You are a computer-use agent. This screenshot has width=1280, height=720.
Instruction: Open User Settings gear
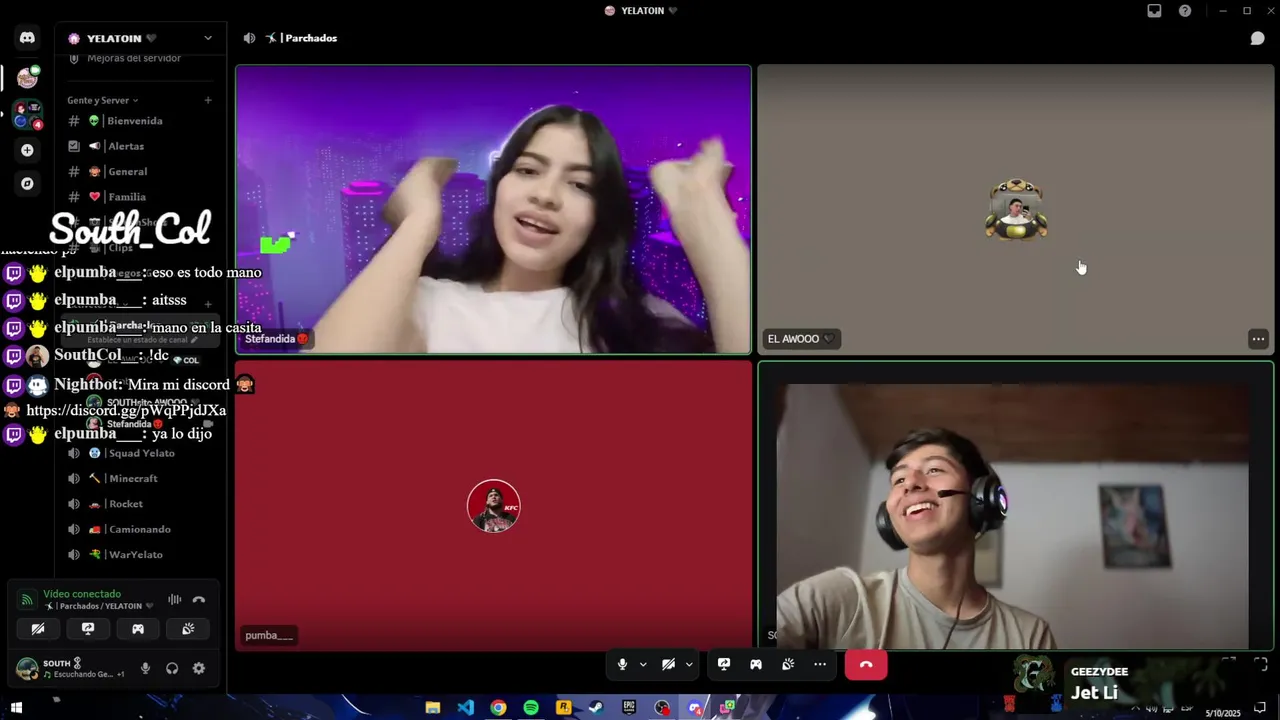coord(199,668)
